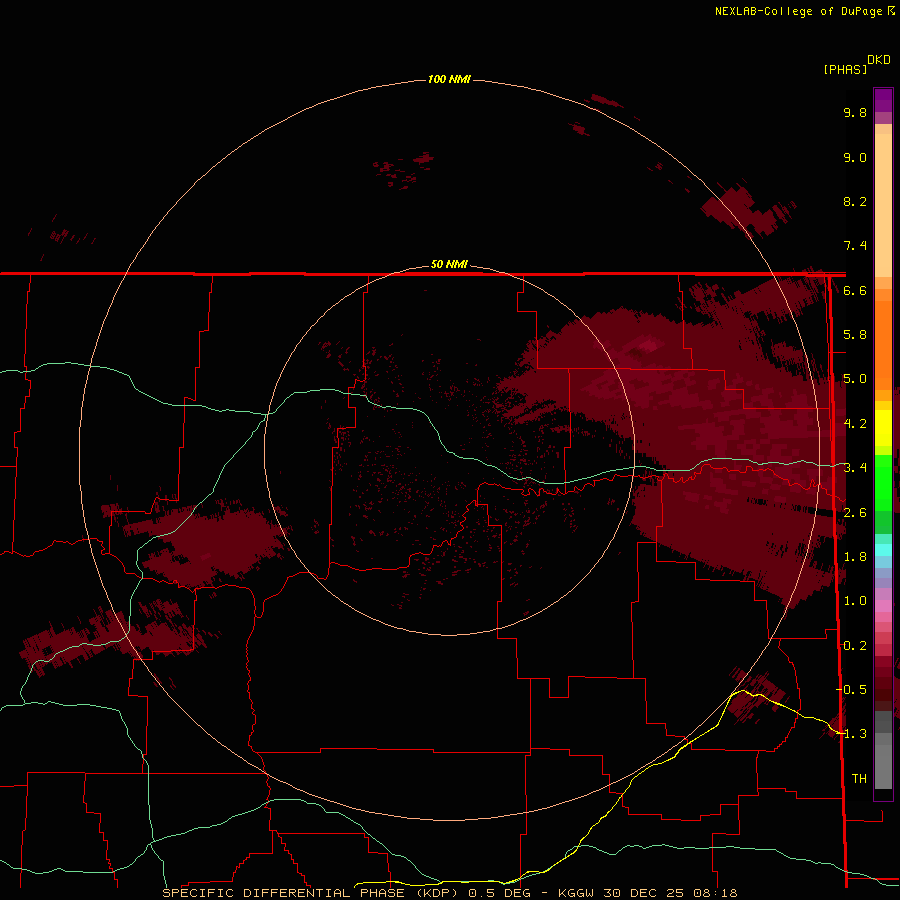
Task: Click the KGGW station identifier
Action: (x=576, y=893)
